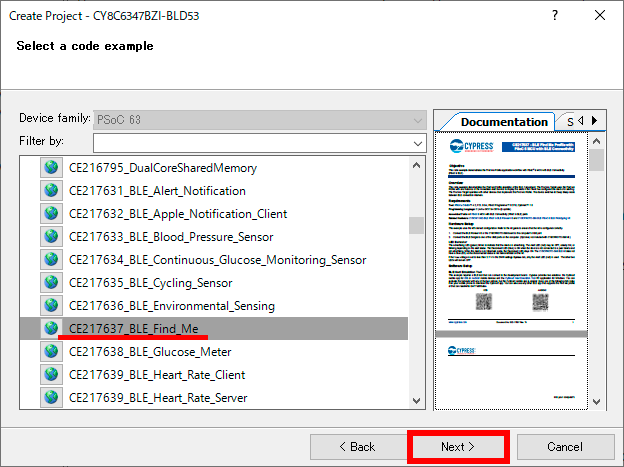Viewport: 624px width, 467px height.
Task: Click globe icon beside CE217631_BLE_Alert_Notification
Action: coord(51,190)
